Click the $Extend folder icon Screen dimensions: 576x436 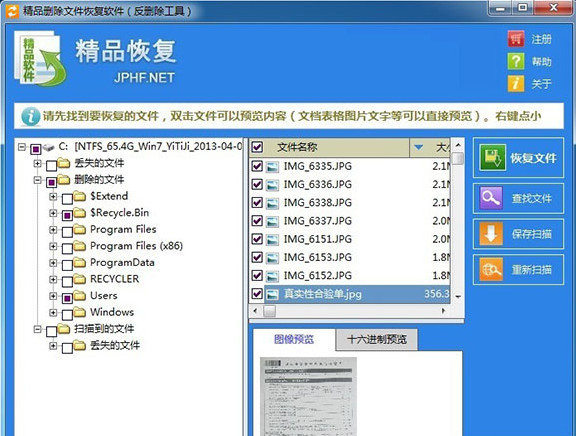79,197
